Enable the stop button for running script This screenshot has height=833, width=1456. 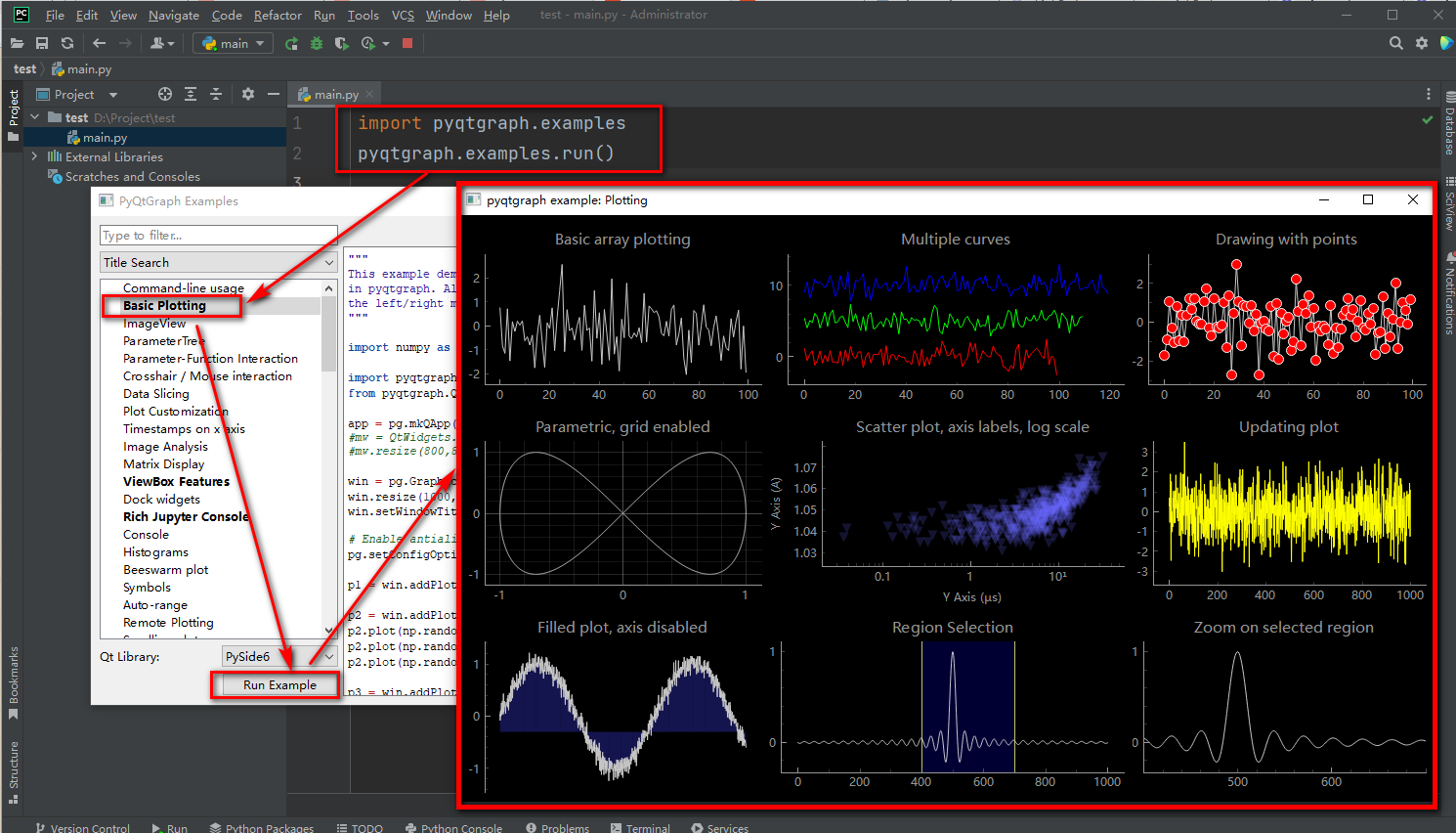[x=407, y=43]
